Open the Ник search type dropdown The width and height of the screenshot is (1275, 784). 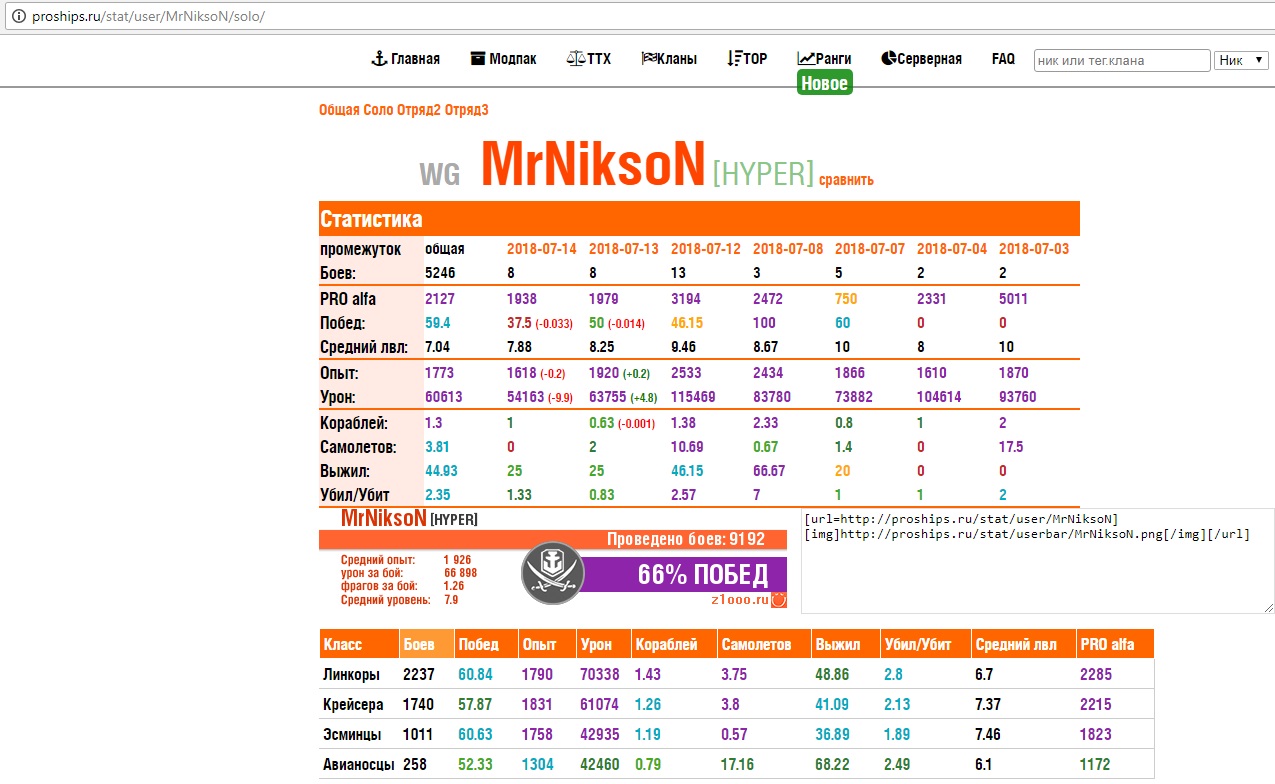(x=1240, y=60)
